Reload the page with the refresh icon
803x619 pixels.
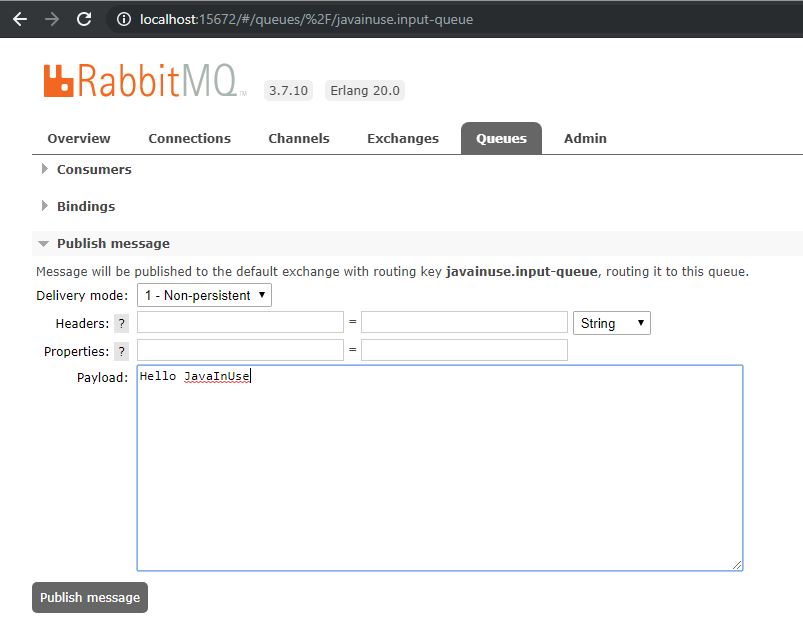coord(84,19)
